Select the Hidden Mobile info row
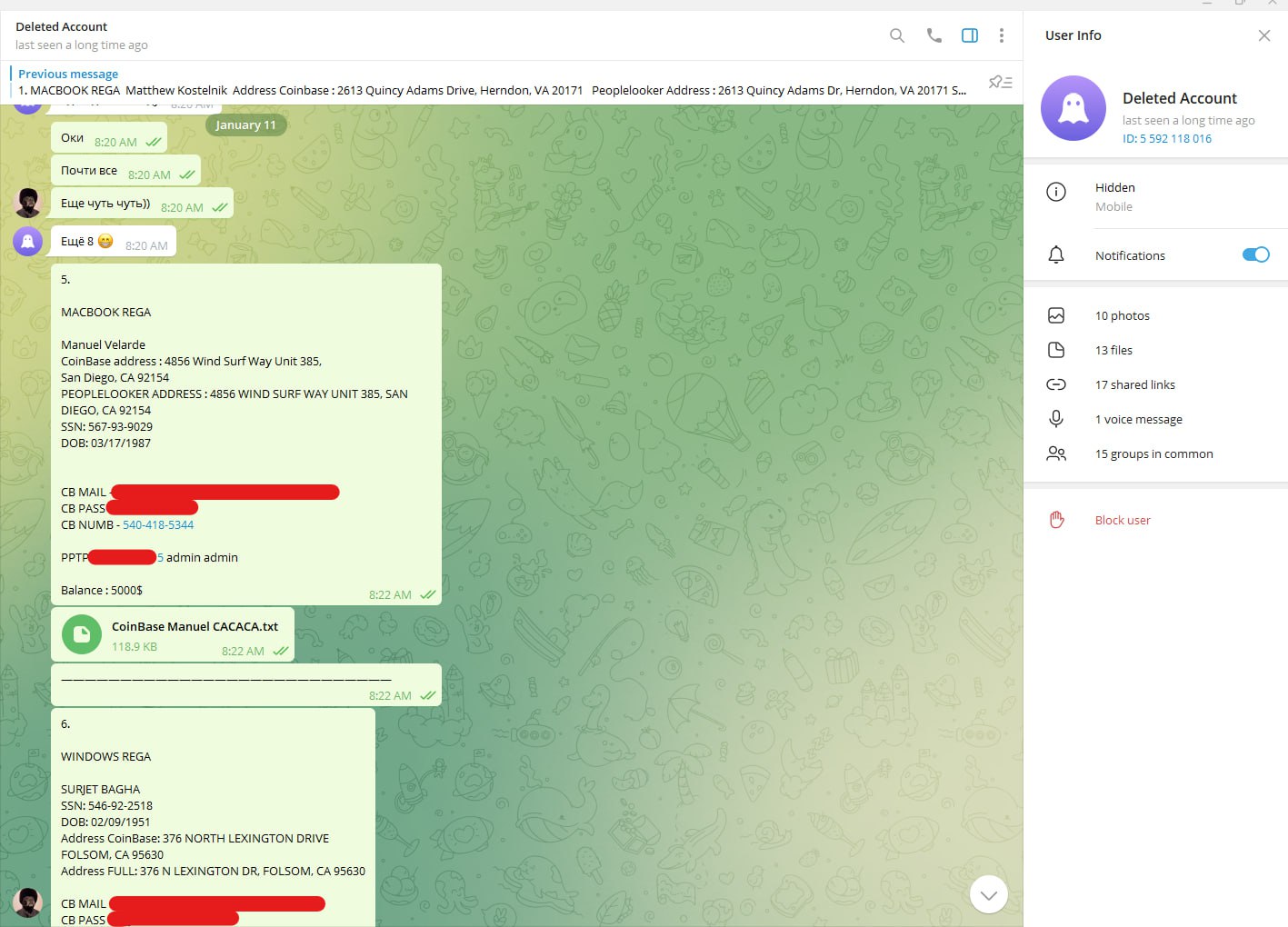 pos(1155,196)
